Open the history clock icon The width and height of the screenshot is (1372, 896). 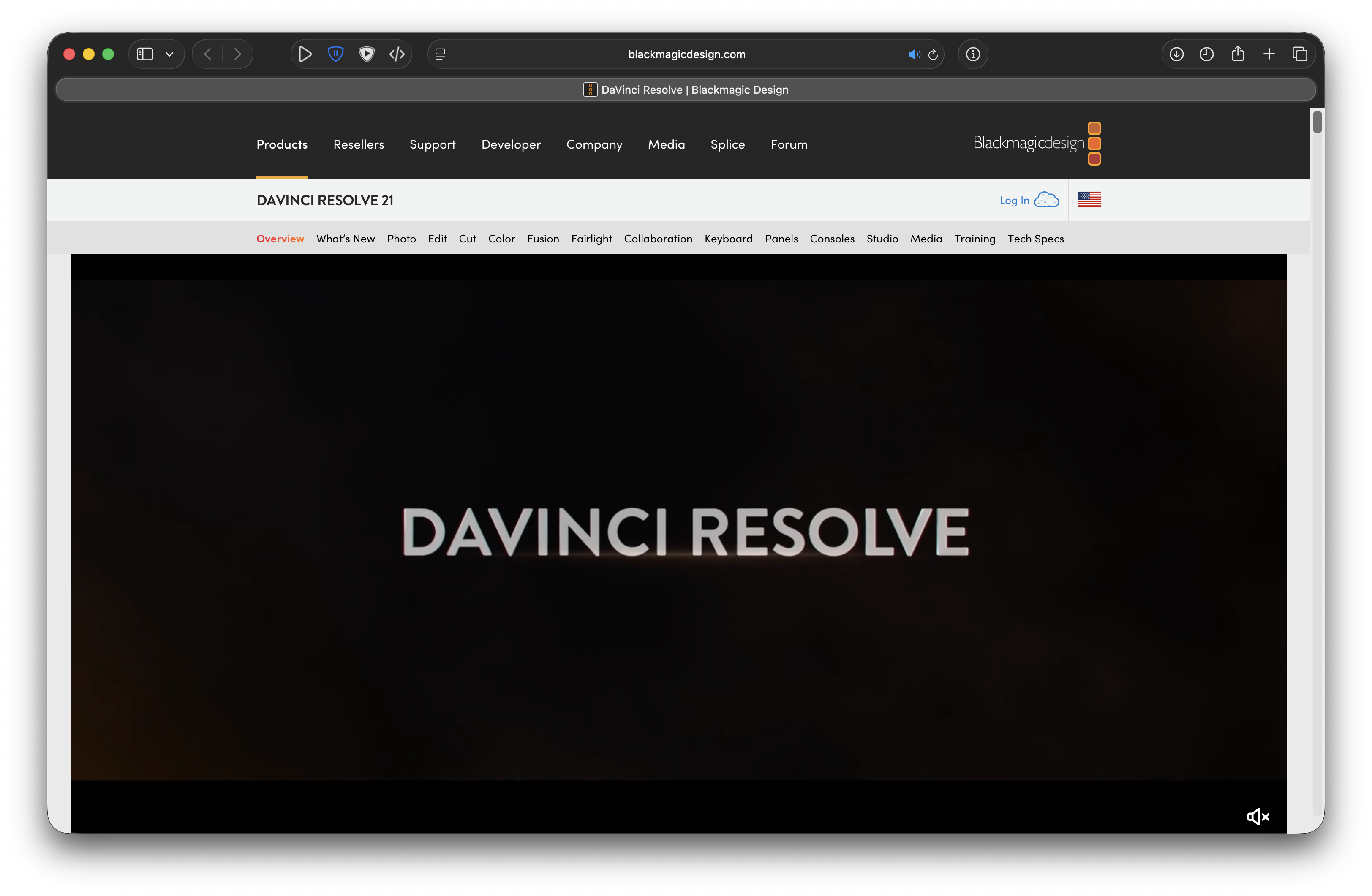click(x=1206, y=54)
